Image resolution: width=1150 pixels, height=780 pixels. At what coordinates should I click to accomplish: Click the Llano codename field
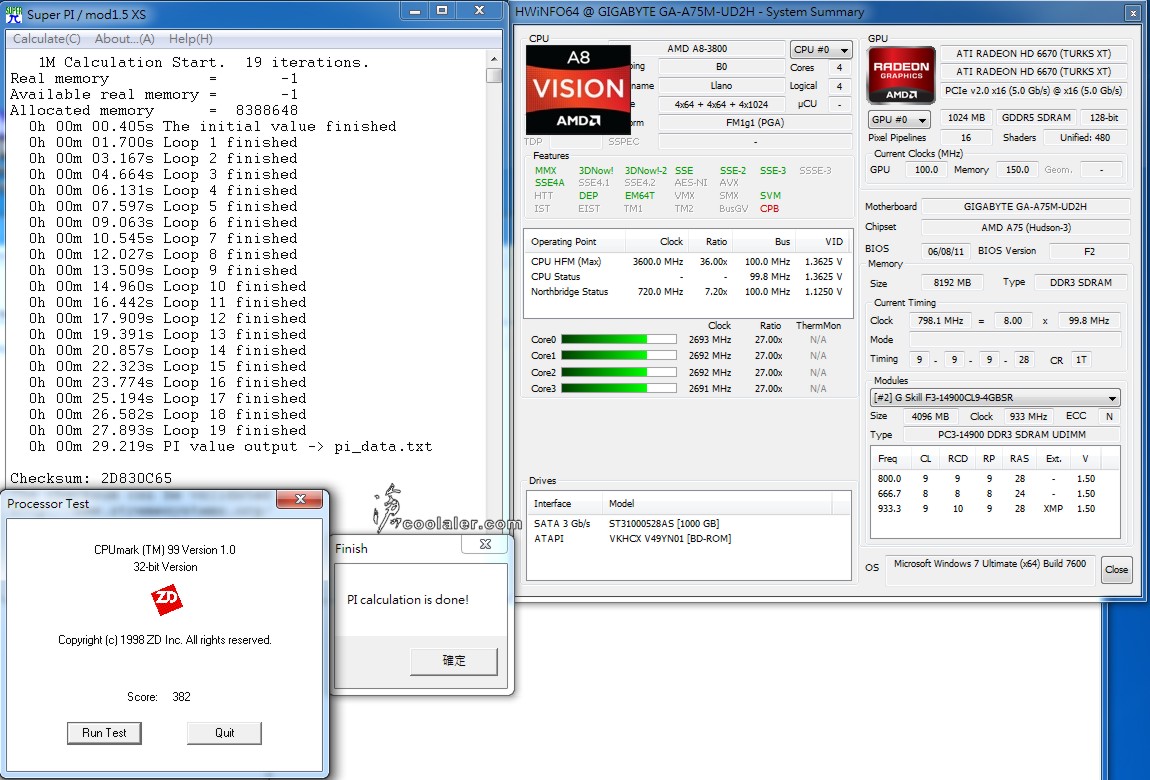coord(721,86)
